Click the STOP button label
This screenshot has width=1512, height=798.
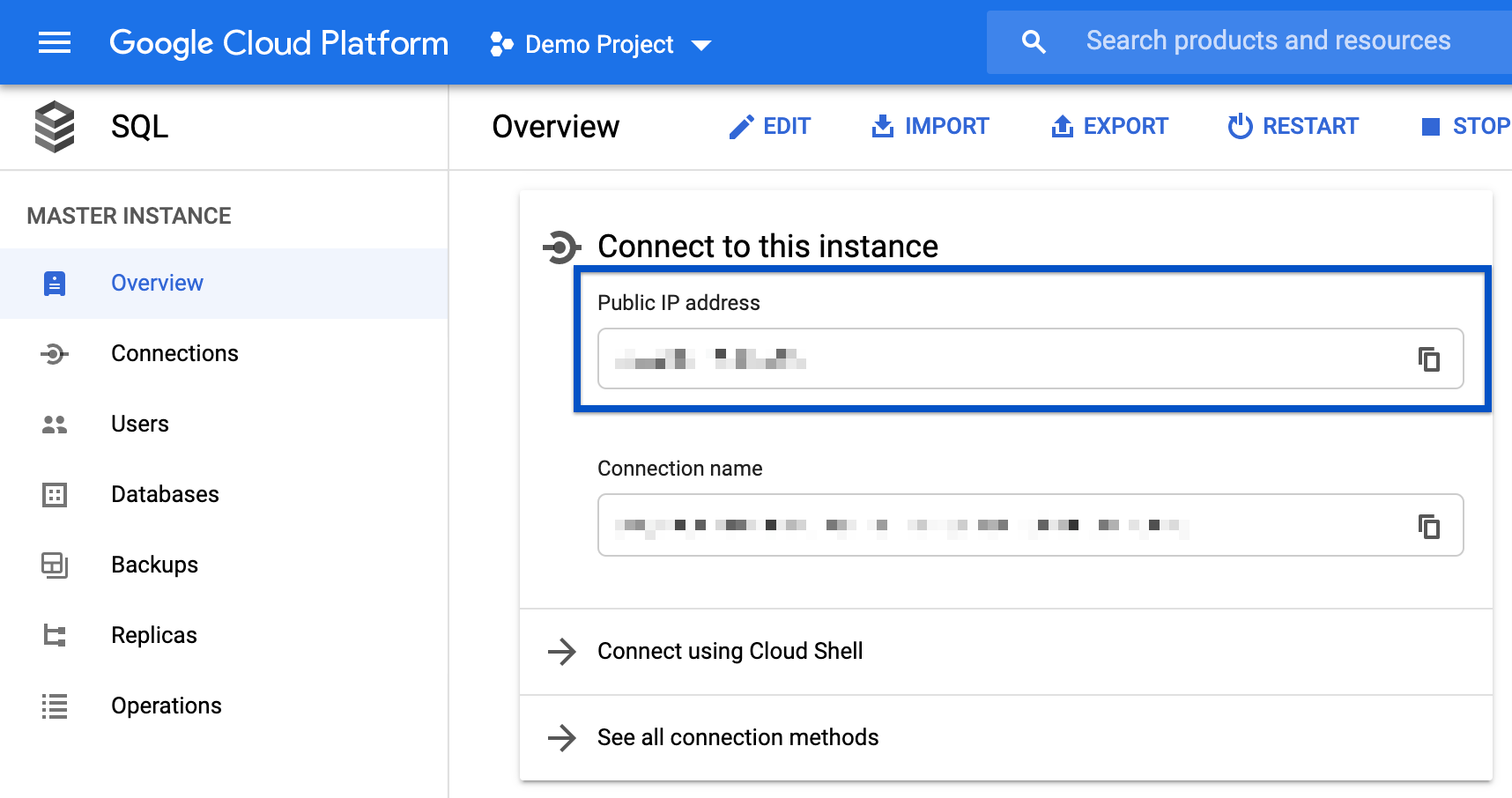click(x=1482, y=127)
